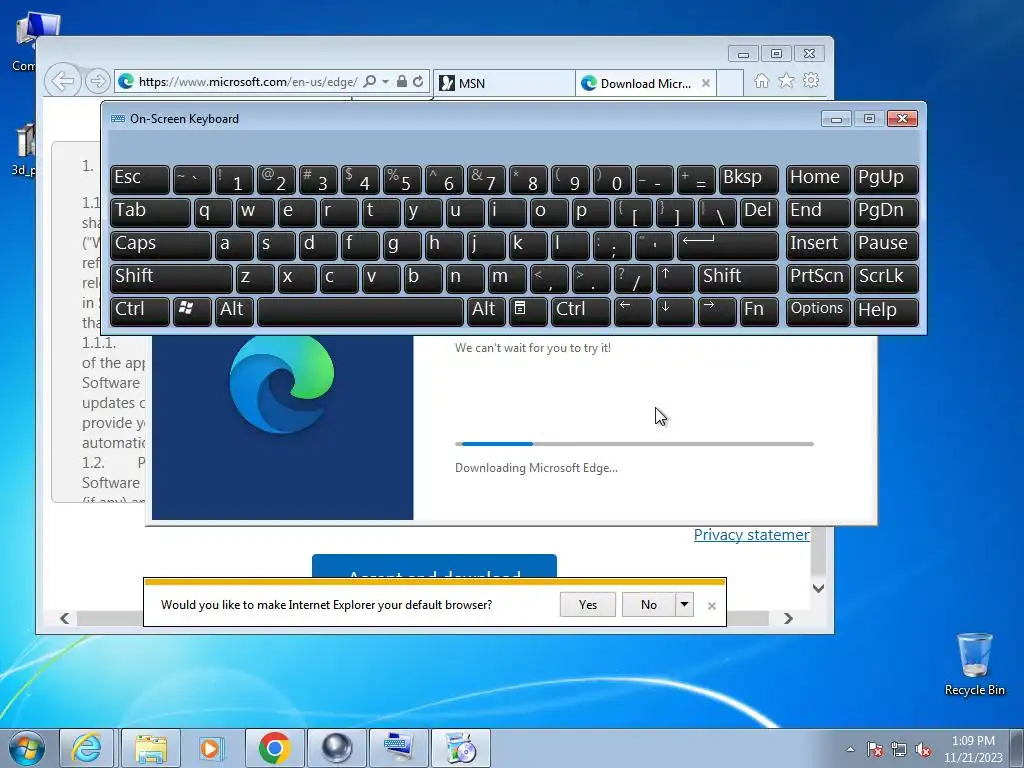The height and width of the screenshot is (768, 1024).
Task: Toggle the right Ctrl key on the keyboard
Action: 581,310
